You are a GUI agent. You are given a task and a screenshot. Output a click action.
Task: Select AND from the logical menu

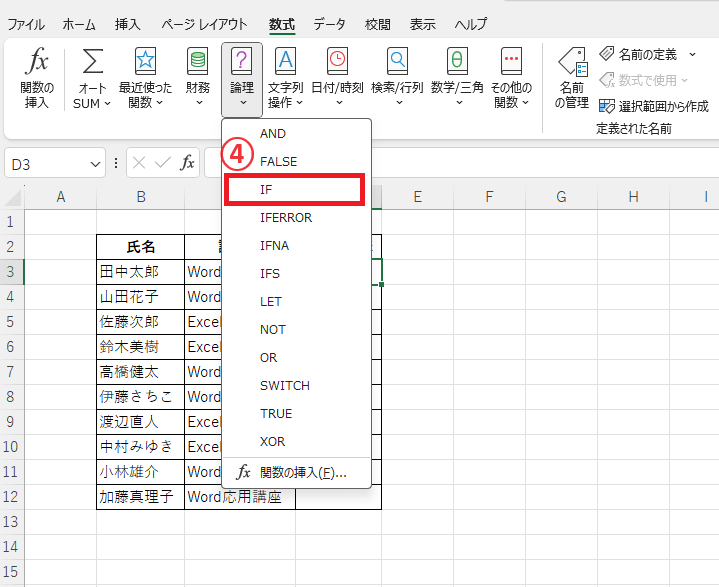[x=296, y=133]
